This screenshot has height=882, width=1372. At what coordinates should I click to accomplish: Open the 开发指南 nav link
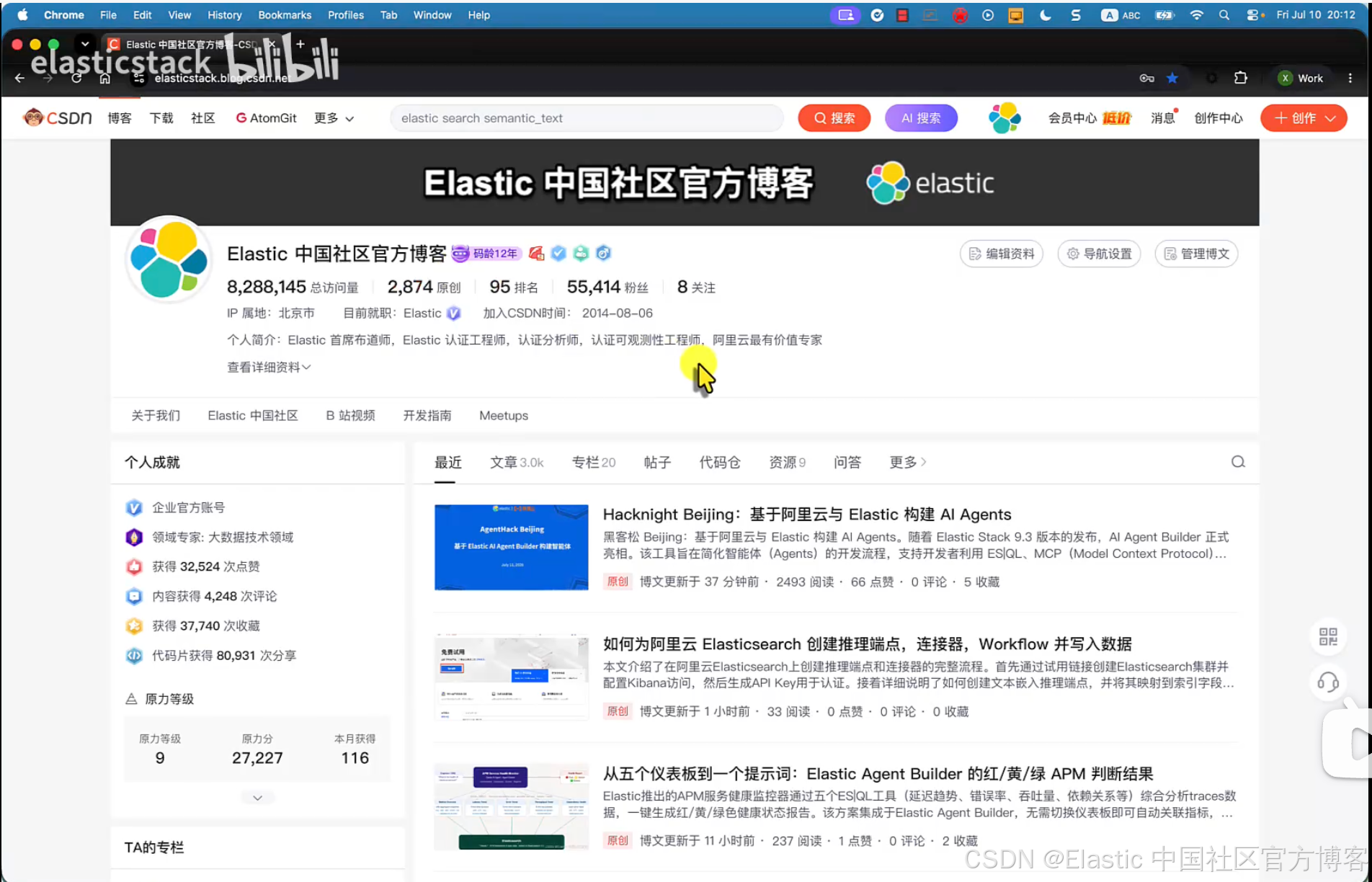tap(427, 416)
